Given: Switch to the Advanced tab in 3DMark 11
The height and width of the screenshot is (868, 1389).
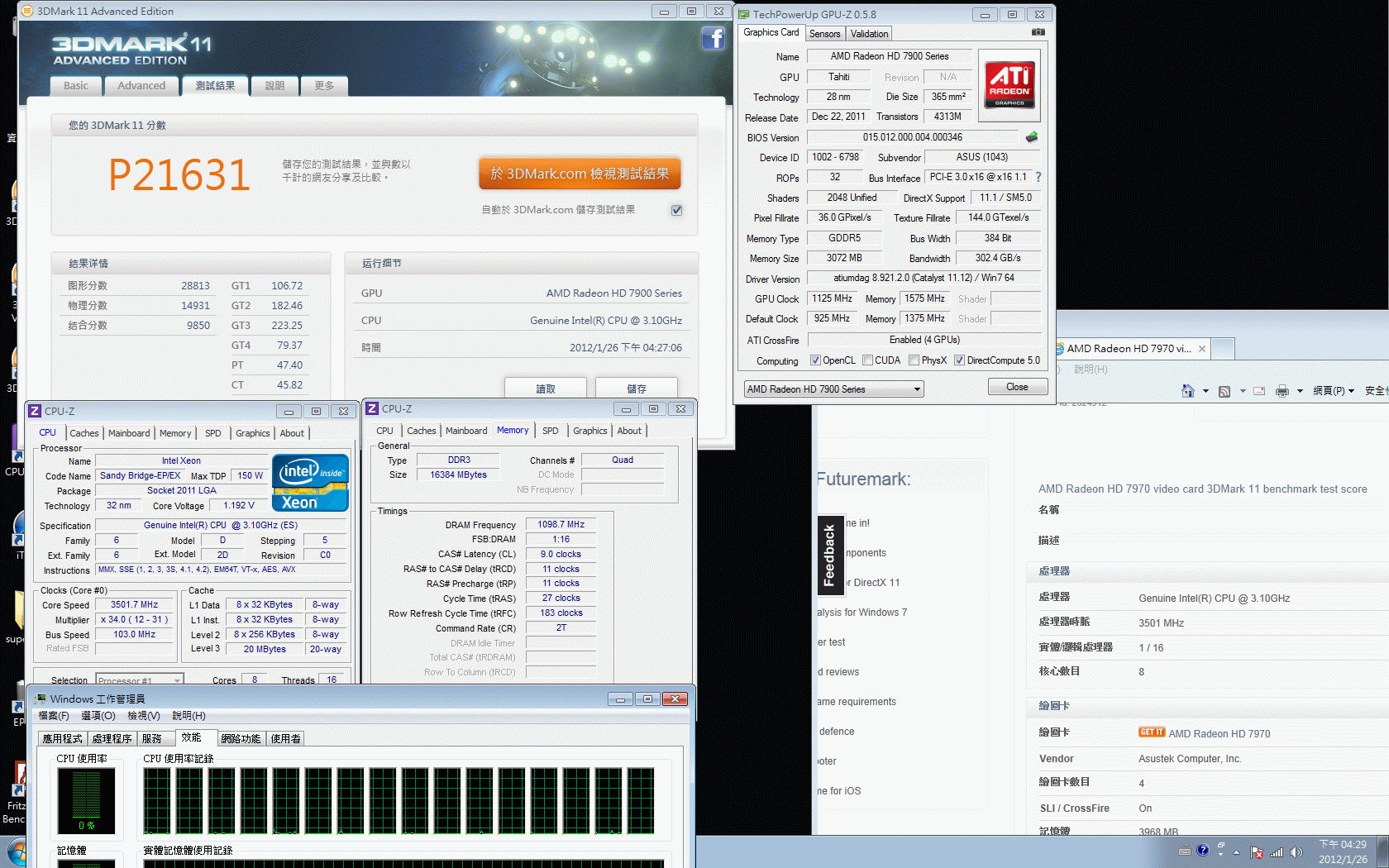Looking at the screenshot, I should tap(141, 85).
